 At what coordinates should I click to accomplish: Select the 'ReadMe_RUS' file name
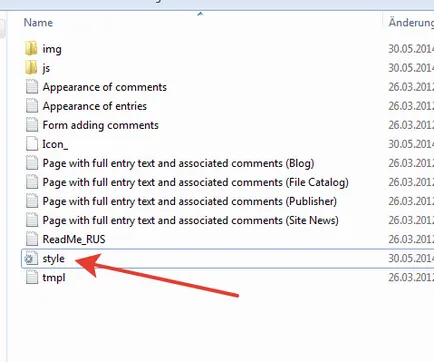pos(74,239)
